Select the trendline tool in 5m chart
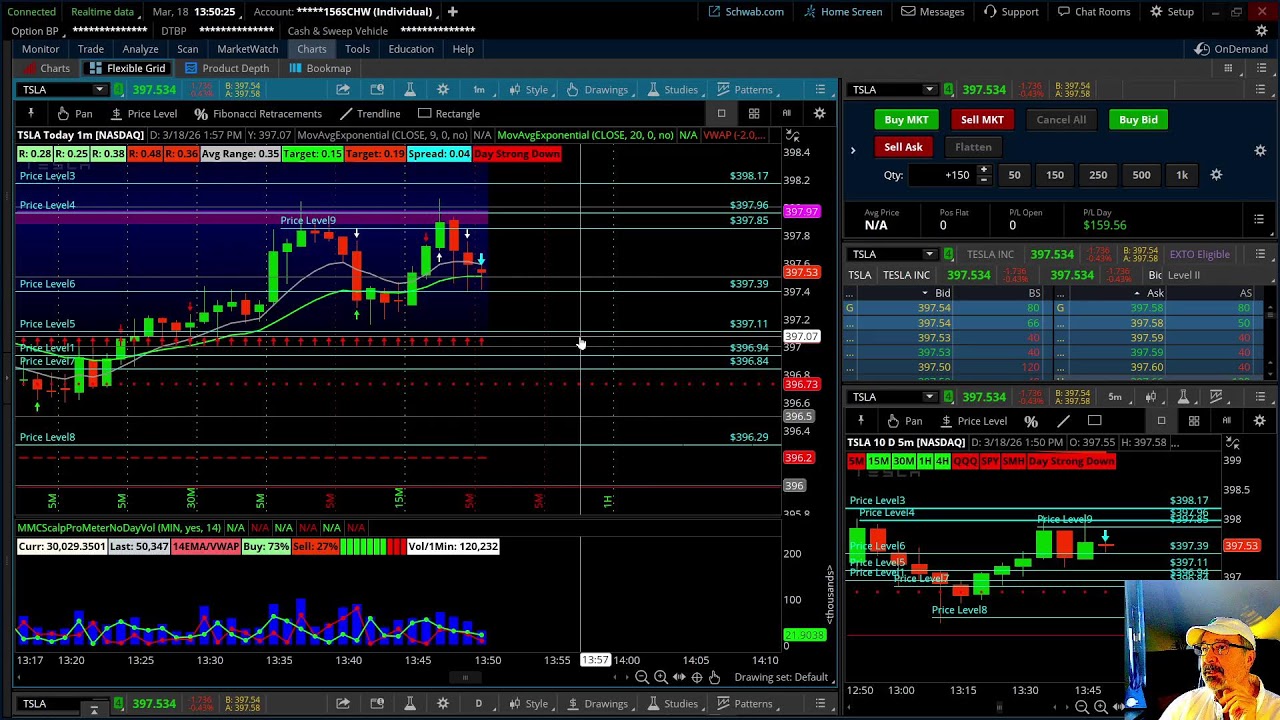Image resolution: width=1280 pixels, height=720 pixels. [x=1063, y=421]
